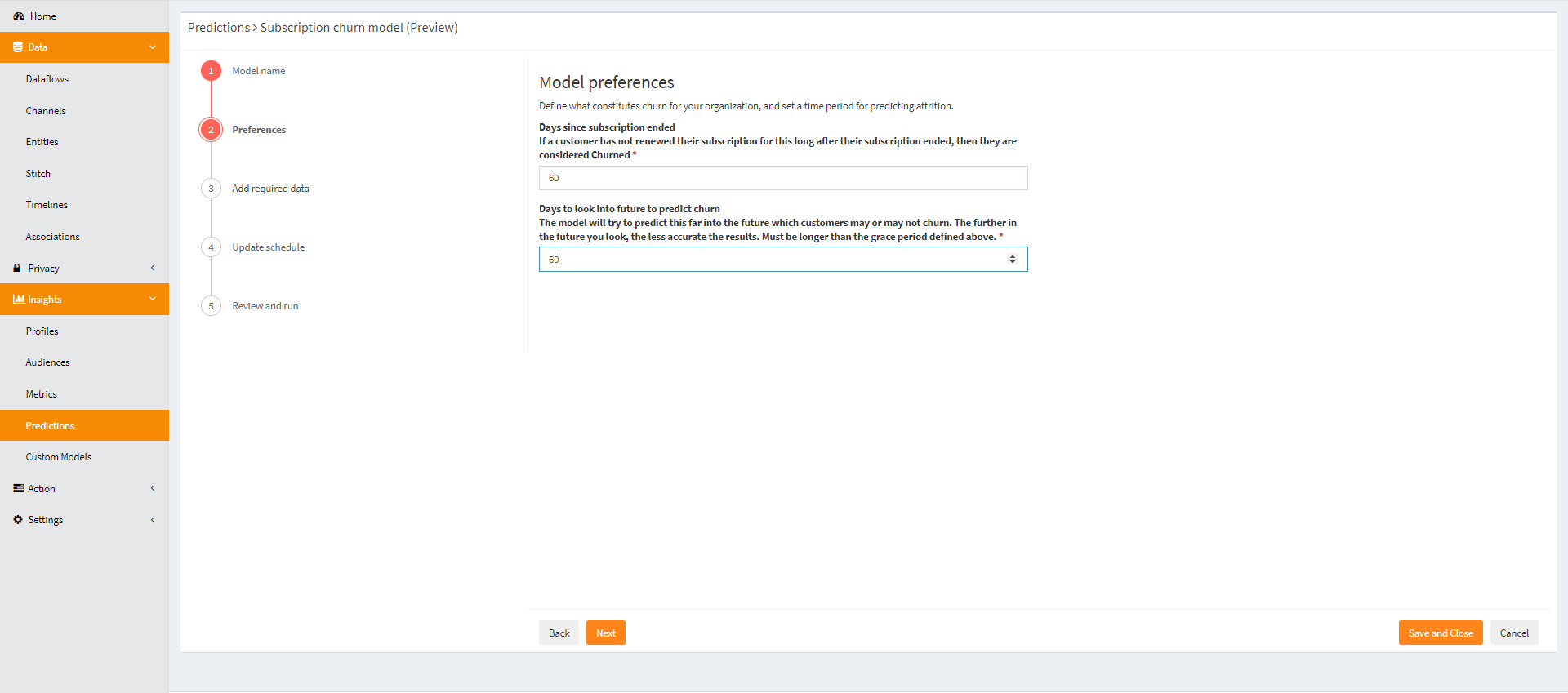This screenshot has width=1568, height=693.
Task: Click the Action list icon
Action: coord(18,489)
